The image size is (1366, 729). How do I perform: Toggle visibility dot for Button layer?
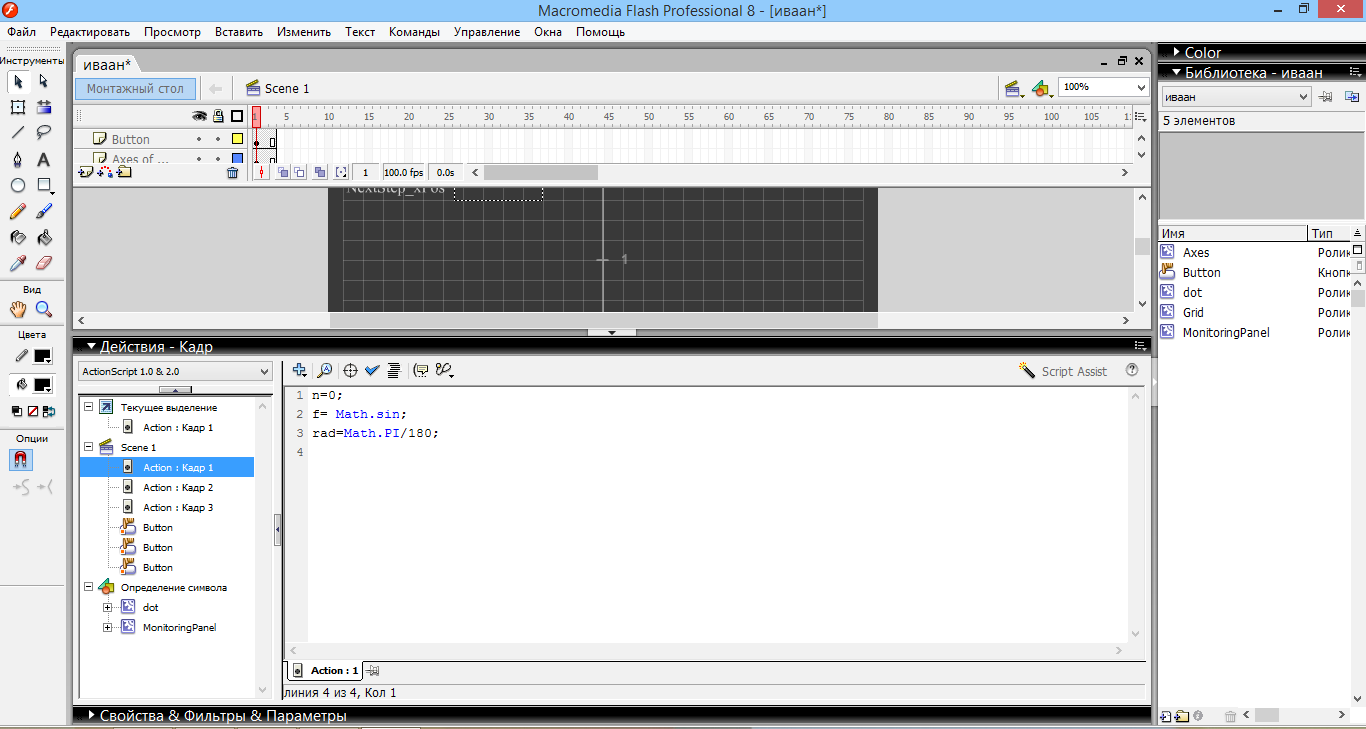(199, 139)
